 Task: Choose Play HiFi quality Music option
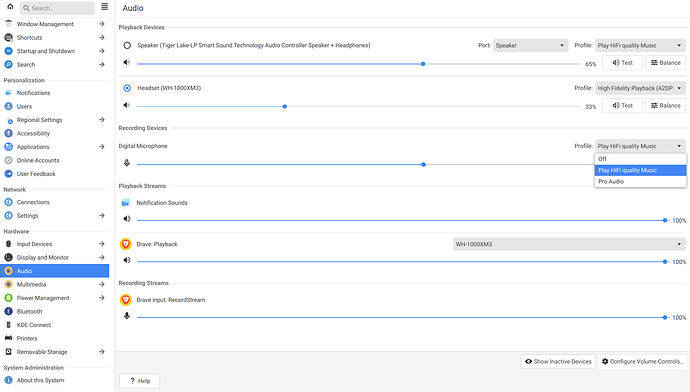[640, 170]
